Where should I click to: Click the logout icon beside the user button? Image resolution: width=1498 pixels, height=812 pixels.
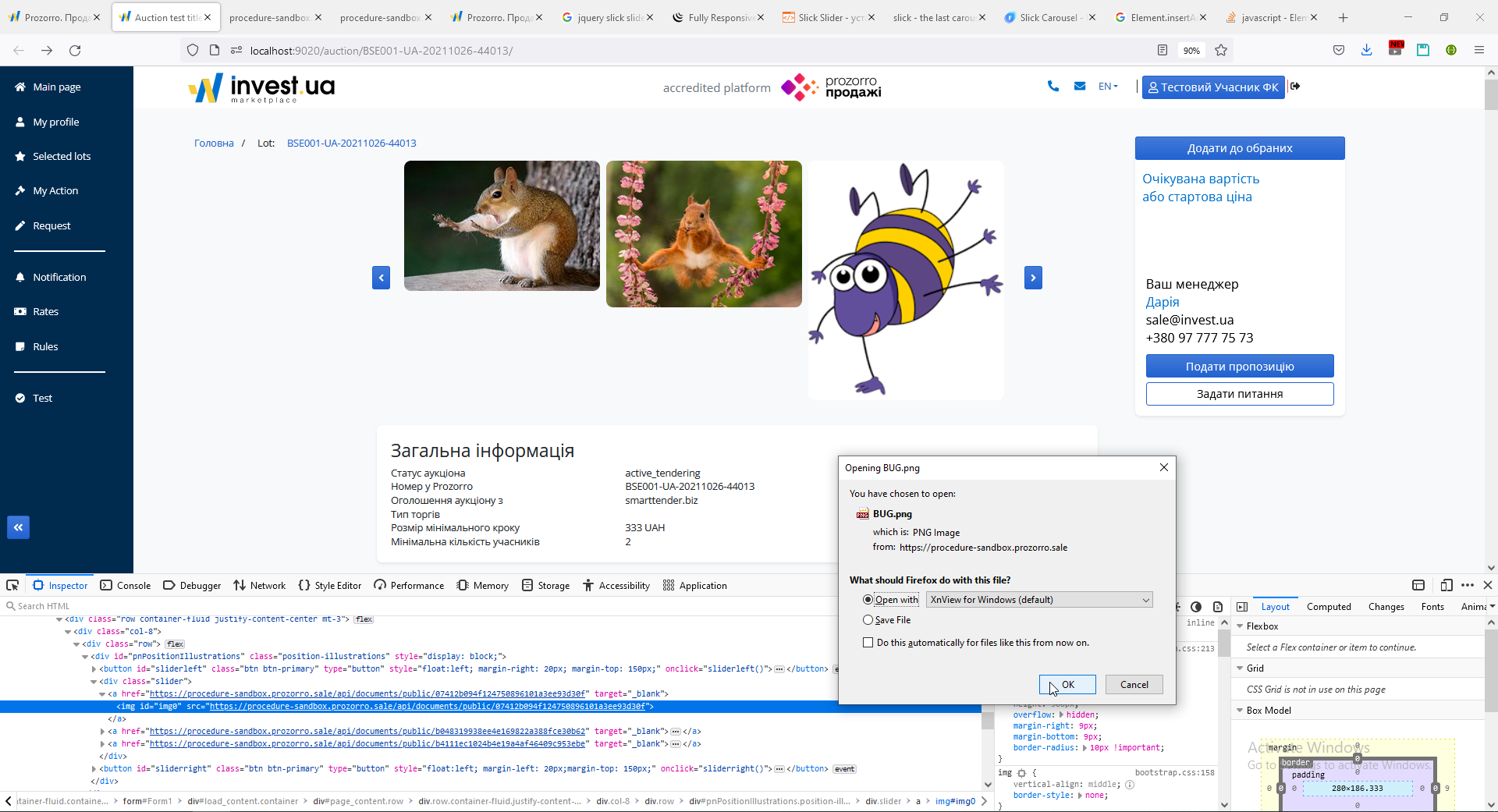tap(1295, 87)
